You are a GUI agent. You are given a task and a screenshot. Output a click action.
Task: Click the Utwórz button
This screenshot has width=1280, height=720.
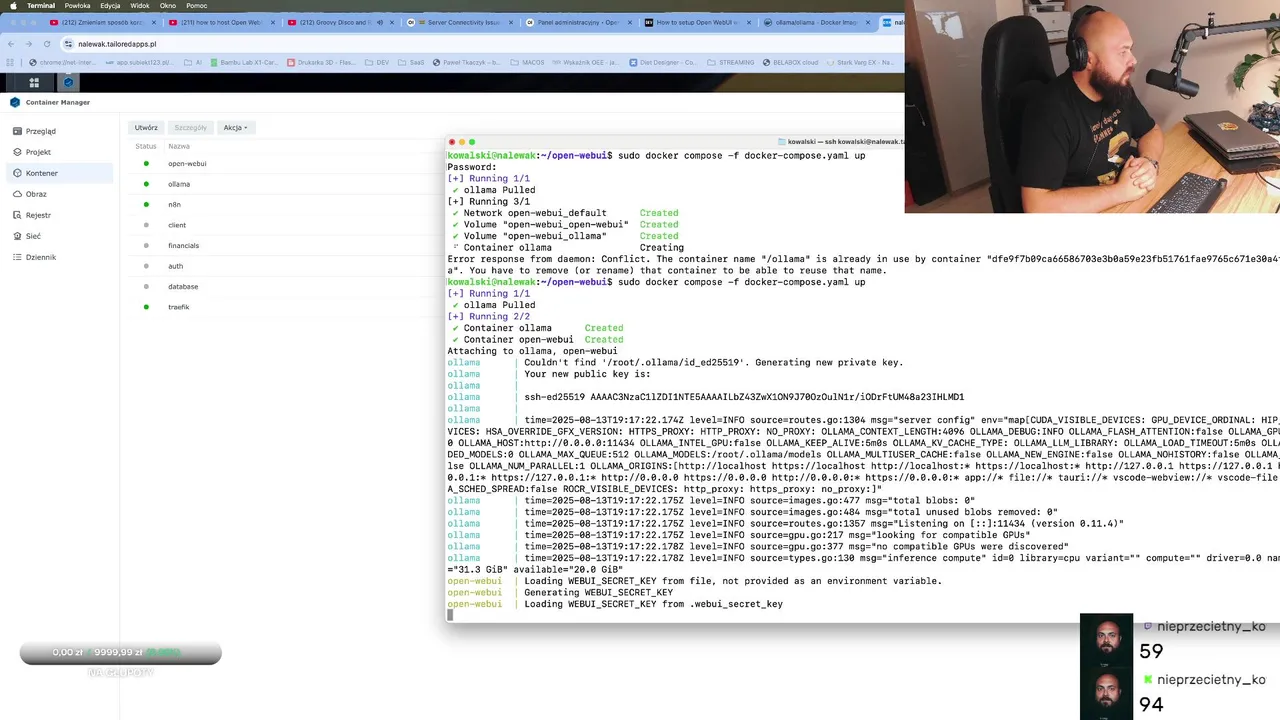pyautogui.click(x=146, y=127)
